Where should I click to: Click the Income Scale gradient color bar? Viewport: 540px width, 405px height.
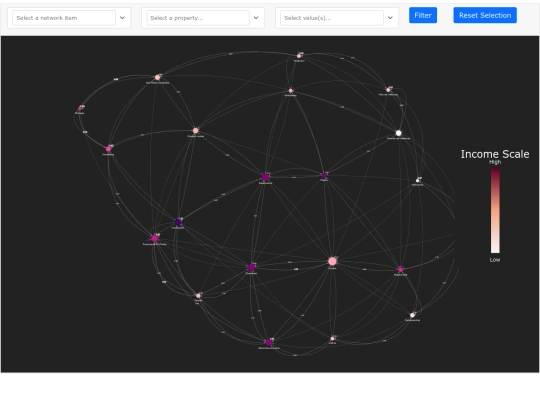[x=495, y=211]
